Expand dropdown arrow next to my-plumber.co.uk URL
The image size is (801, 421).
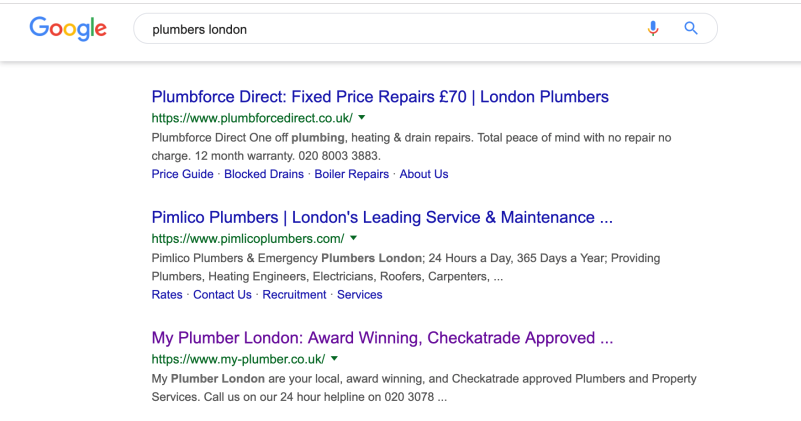(x=335, y=358)
